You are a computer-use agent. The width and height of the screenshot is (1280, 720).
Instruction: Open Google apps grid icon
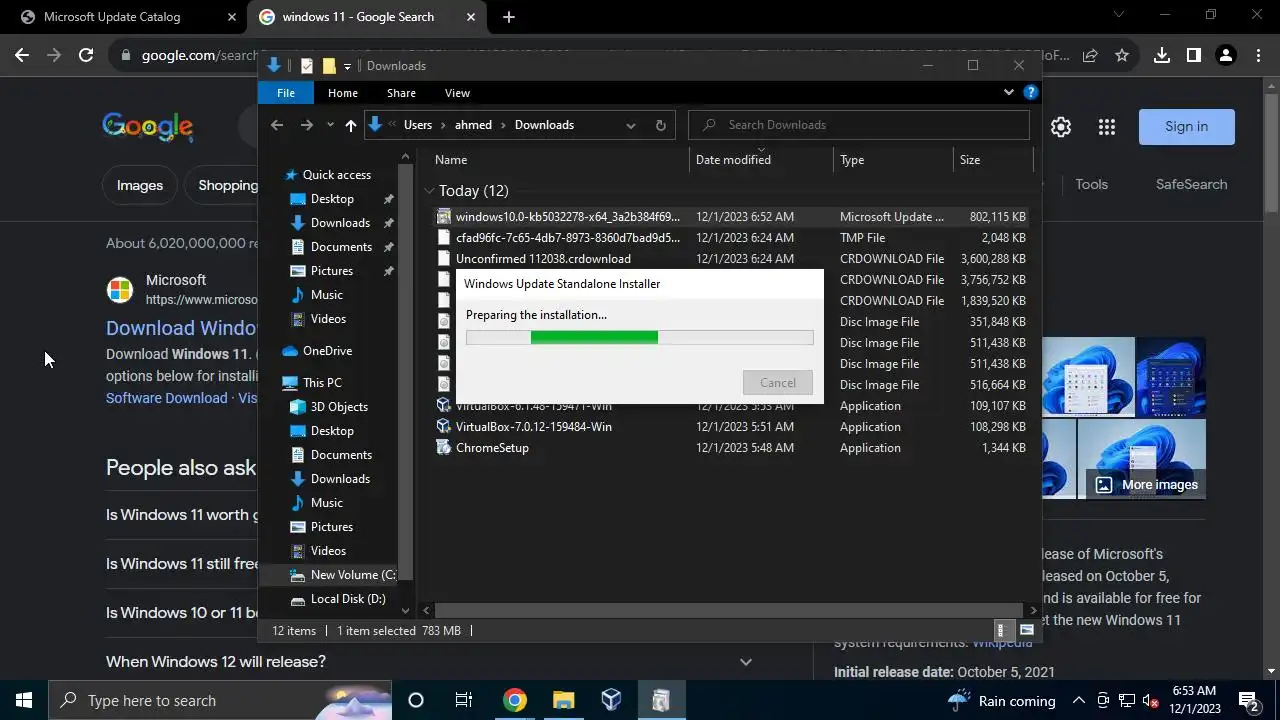(1106, 127)
